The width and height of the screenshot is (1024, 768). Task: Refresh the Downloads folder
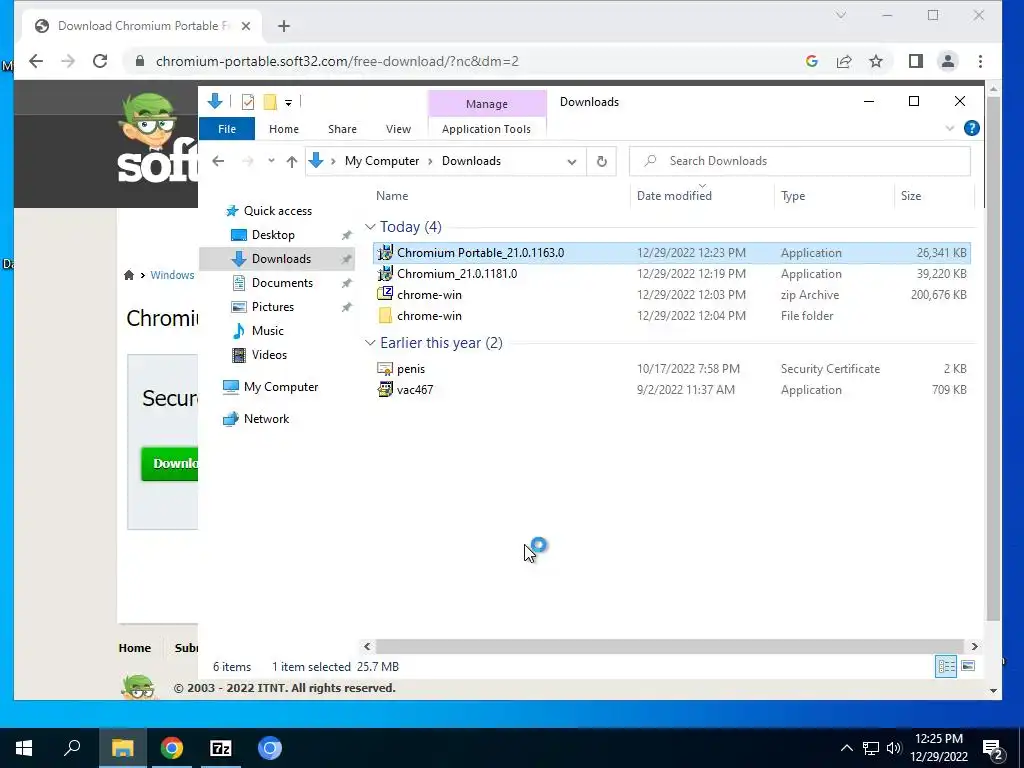(601, 161)
